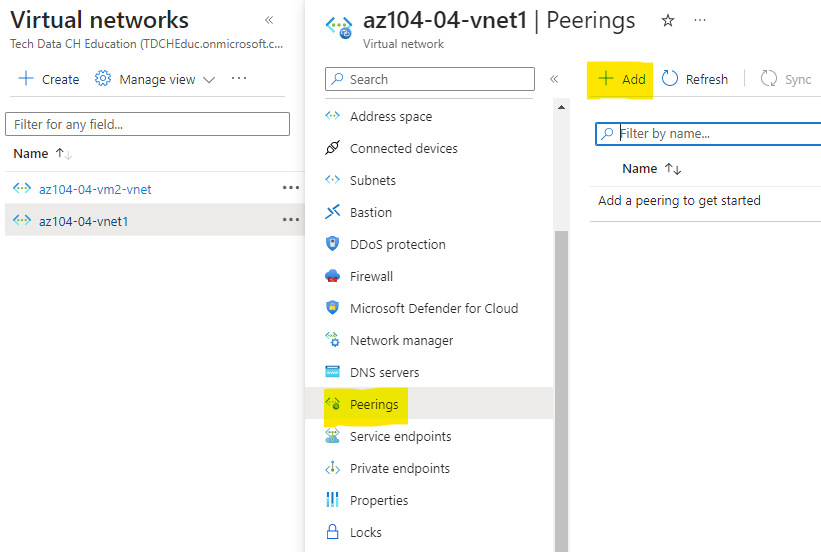
Task: Expand the Manage view dropdown chevron
Action: click(209, 80)
